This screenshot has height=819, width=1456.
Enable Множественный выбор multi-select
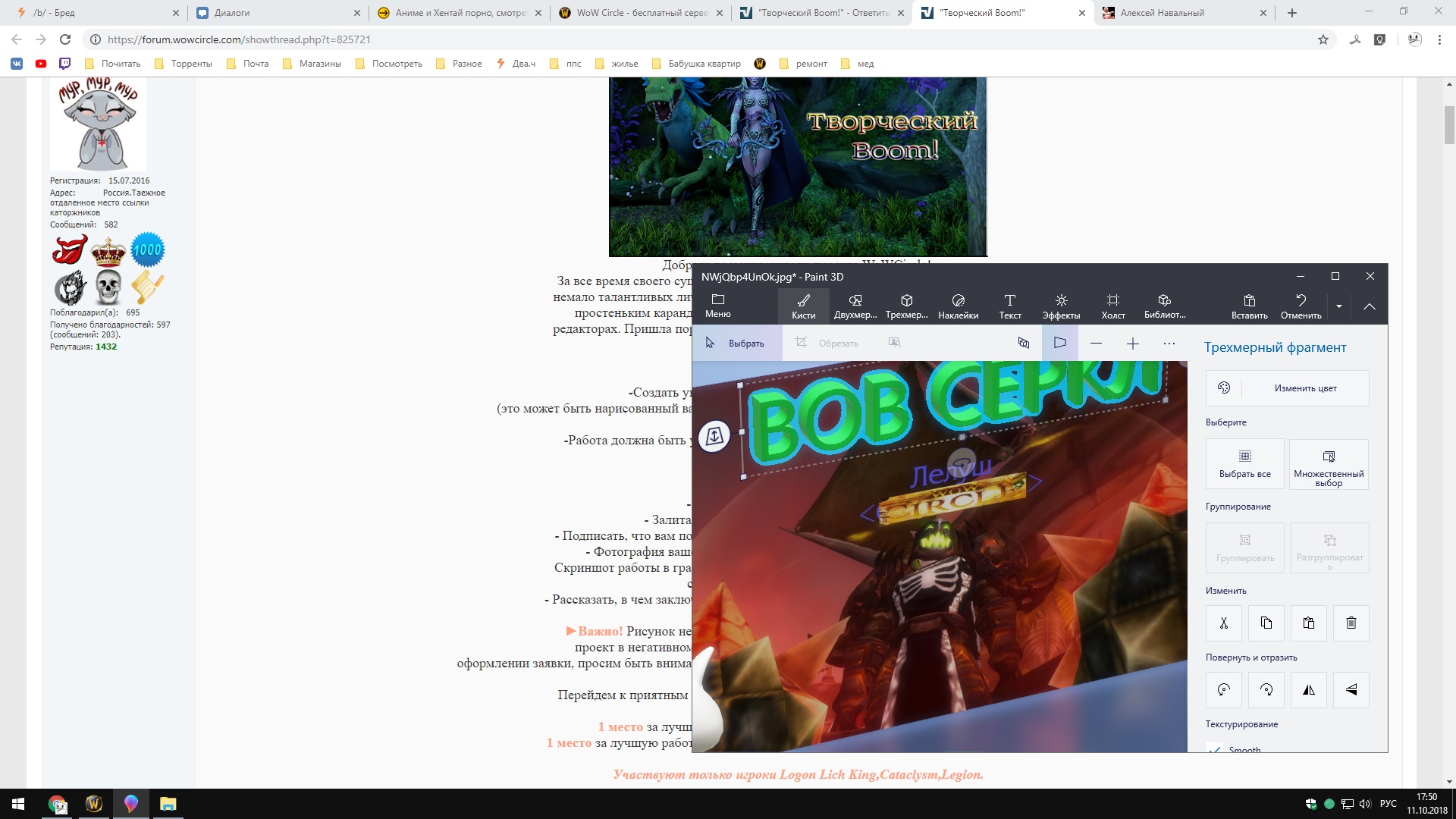tap(1328, 464)
